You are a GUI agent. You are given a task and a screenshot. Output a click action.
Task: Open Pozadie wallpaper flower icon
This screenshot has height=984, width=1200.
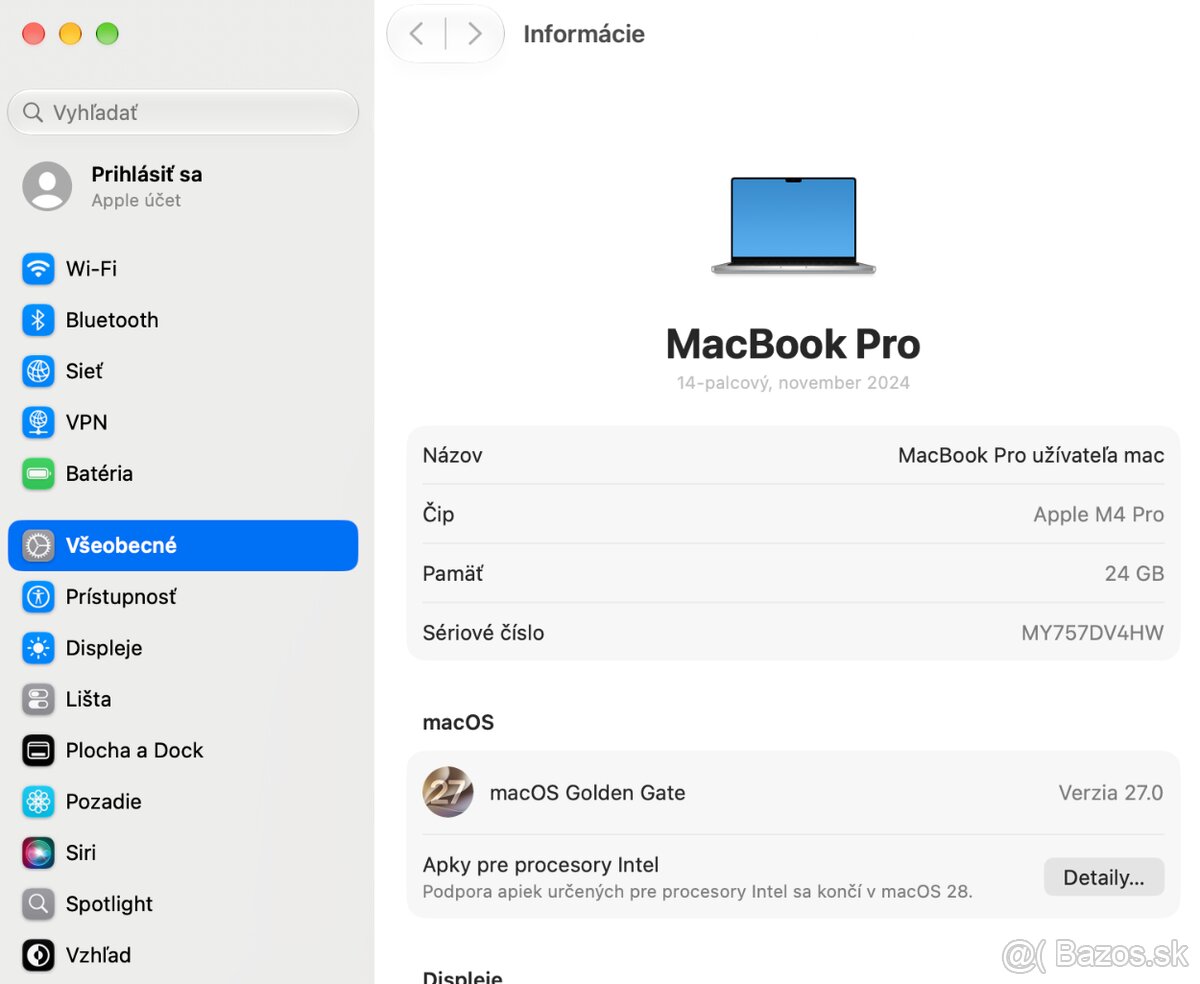click(x=38, y=801)
